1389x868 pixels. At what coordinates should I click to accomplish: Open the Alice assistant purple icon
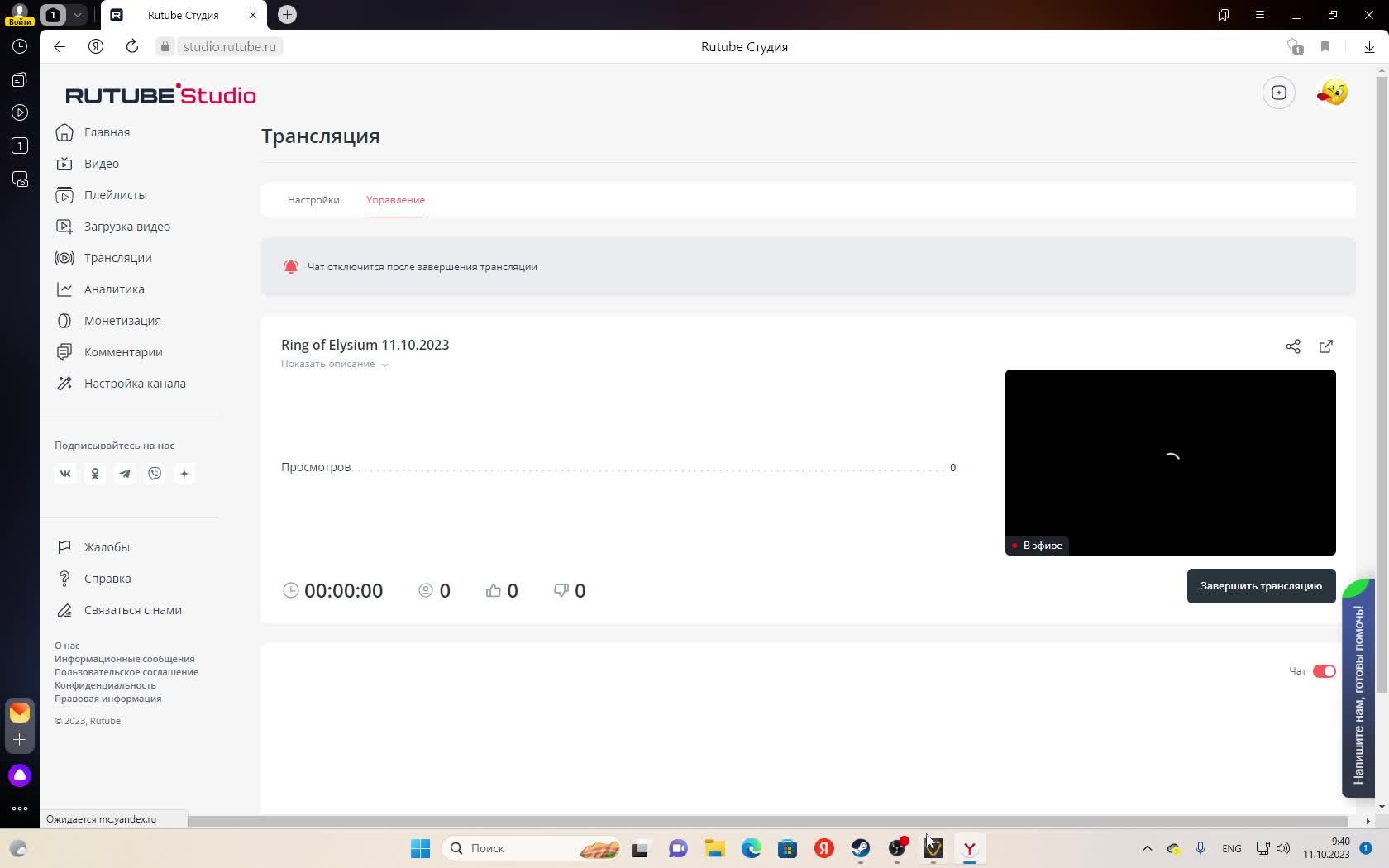click(20, 775)
